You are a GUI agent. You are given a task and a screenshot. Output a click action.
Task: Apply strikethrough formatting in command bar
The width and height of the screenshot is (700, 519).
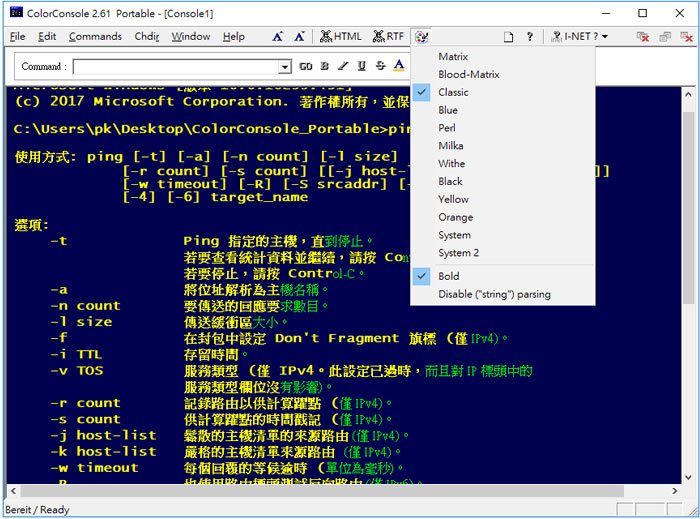pyautogui.click(x=379, y=67)
